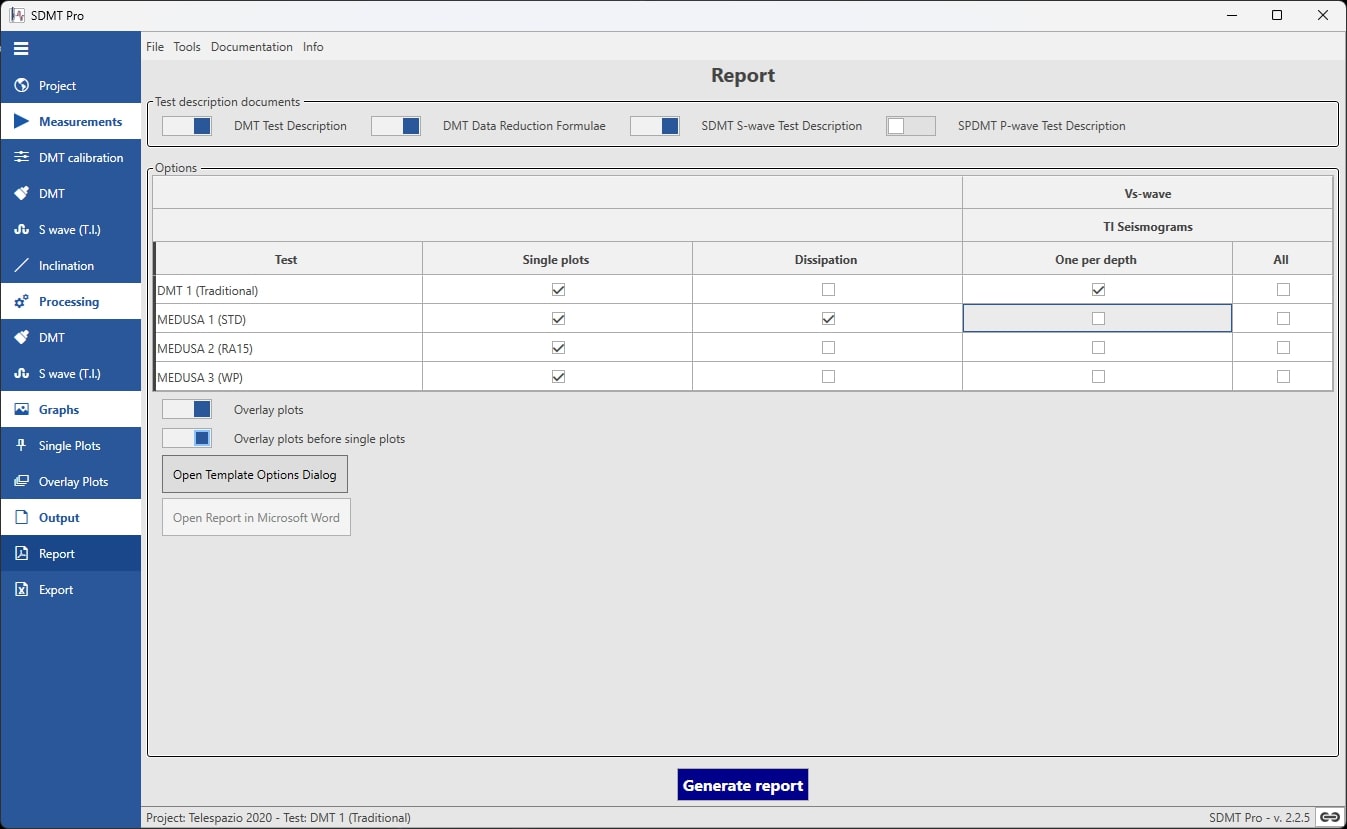Toggle the Overlay plots switch

click(x=187, y=409)
